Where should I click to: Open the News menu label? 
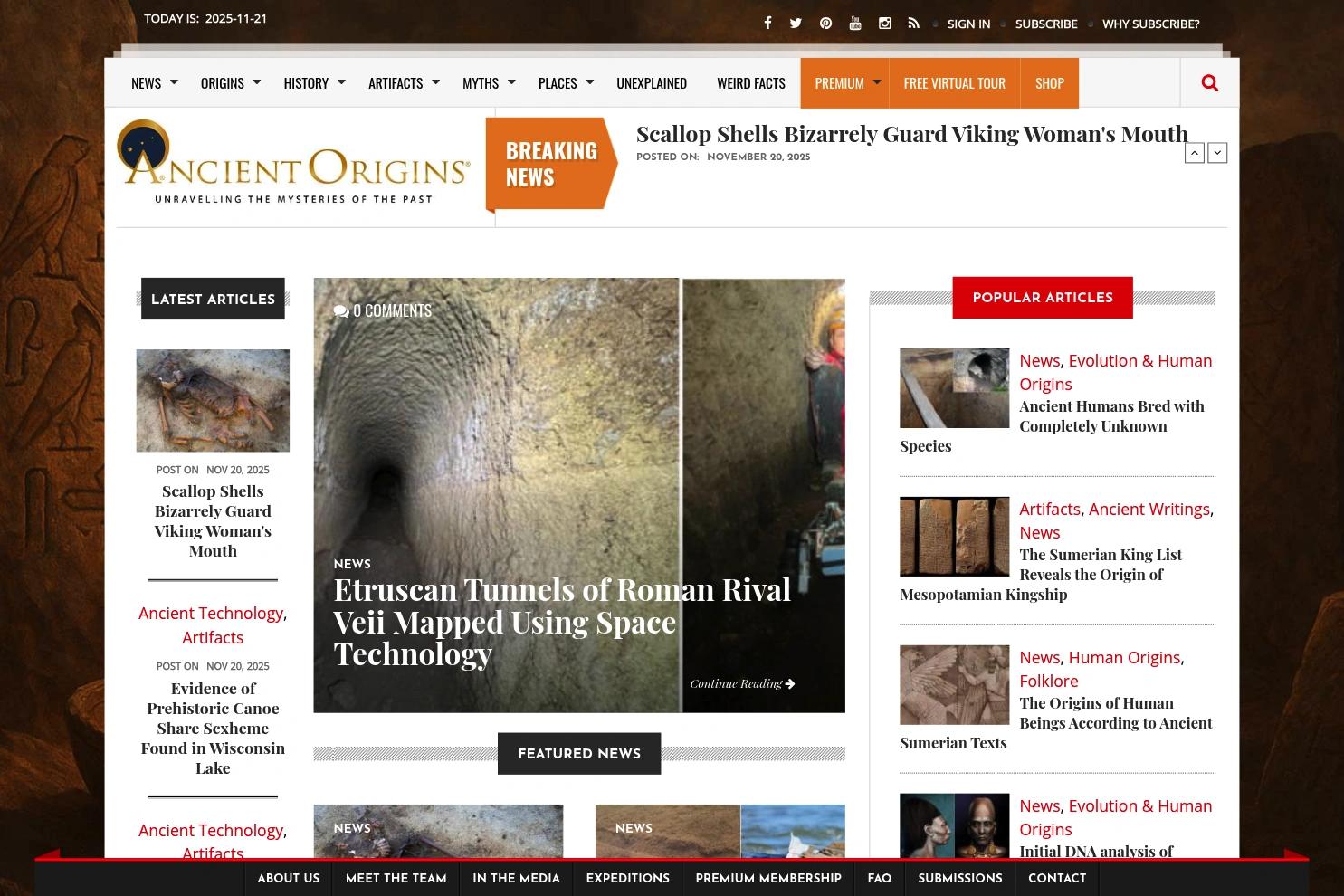[146, 83]
